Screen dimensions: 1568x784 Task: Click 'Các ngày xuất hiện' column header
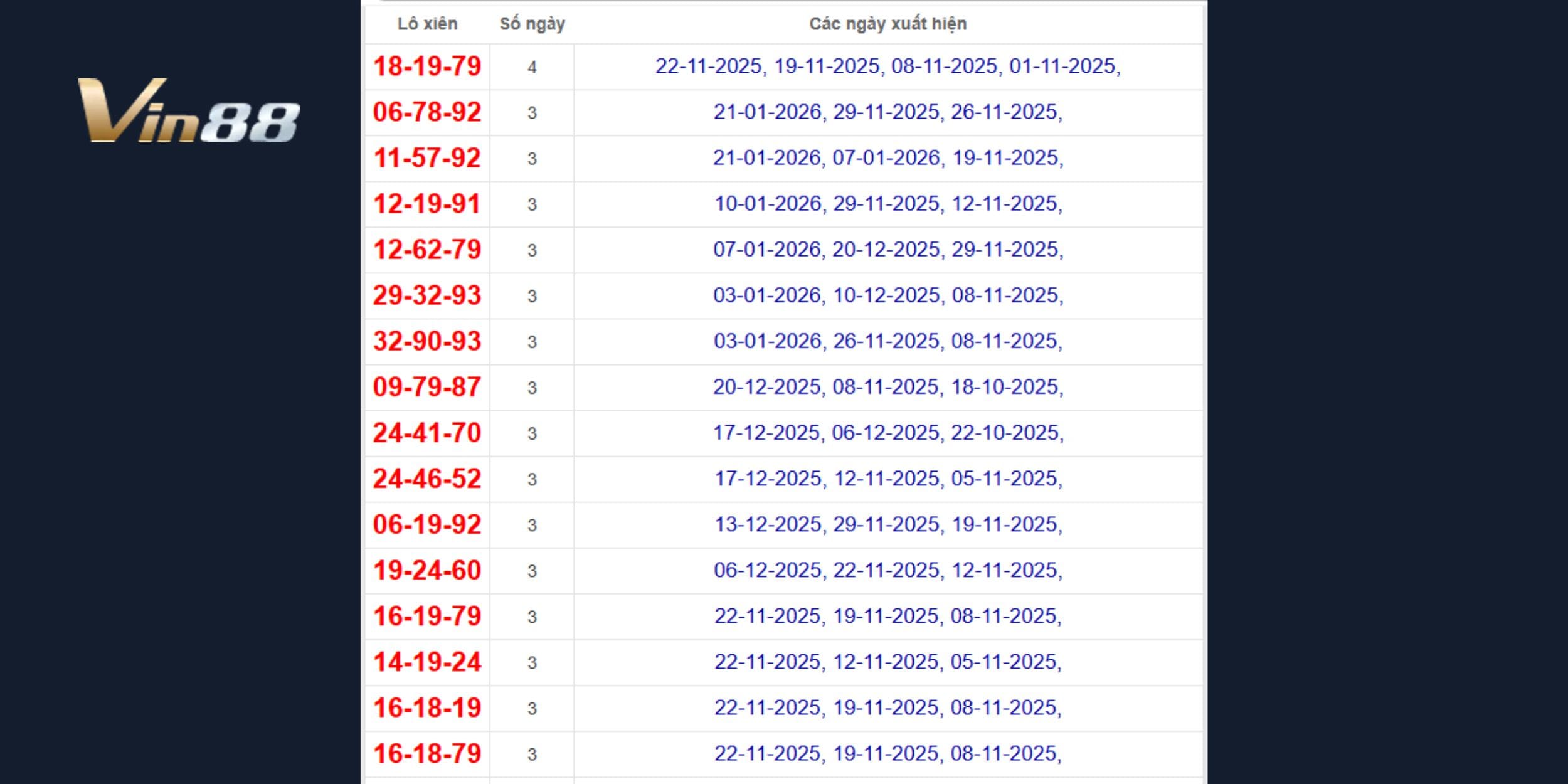point(887,24)
